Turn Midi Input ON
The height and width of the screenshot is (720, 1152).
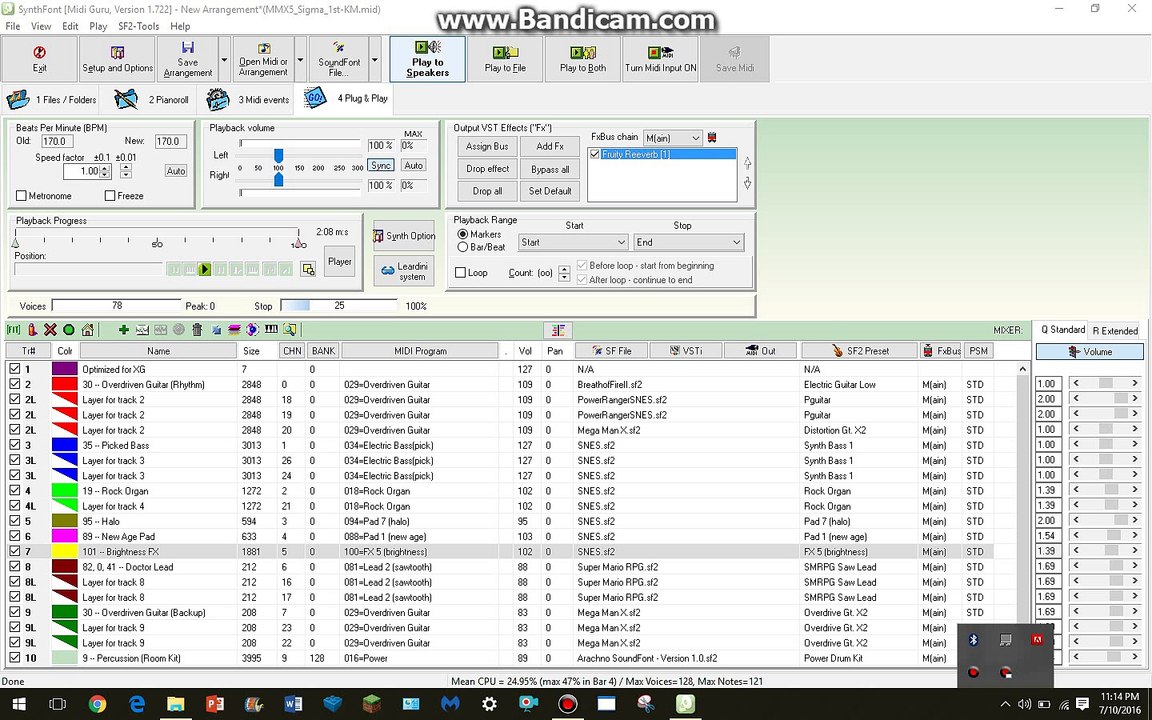point(660,59)
